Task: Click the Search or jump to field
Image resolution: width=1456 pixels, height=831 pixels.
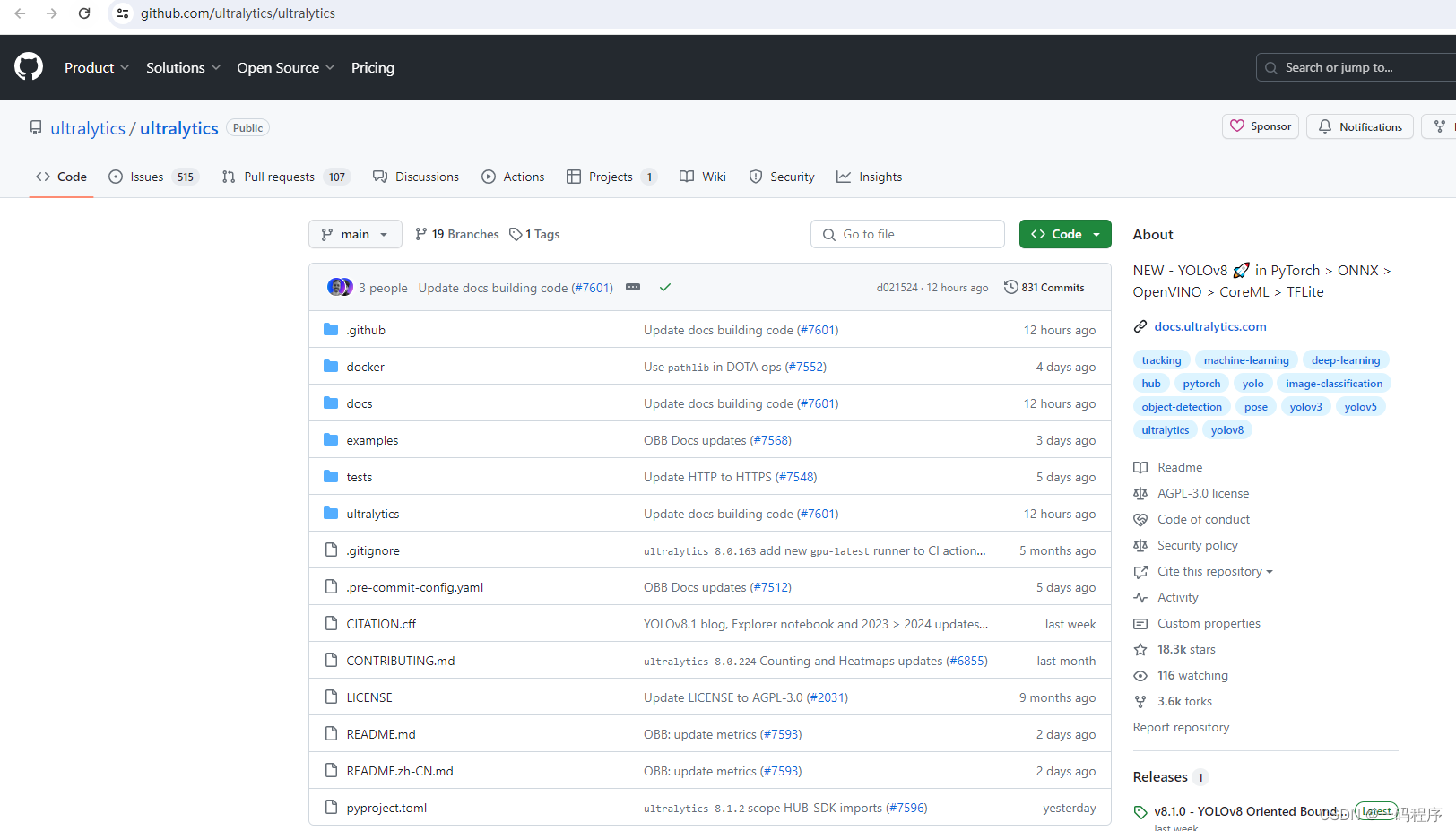Action: 1356,67
